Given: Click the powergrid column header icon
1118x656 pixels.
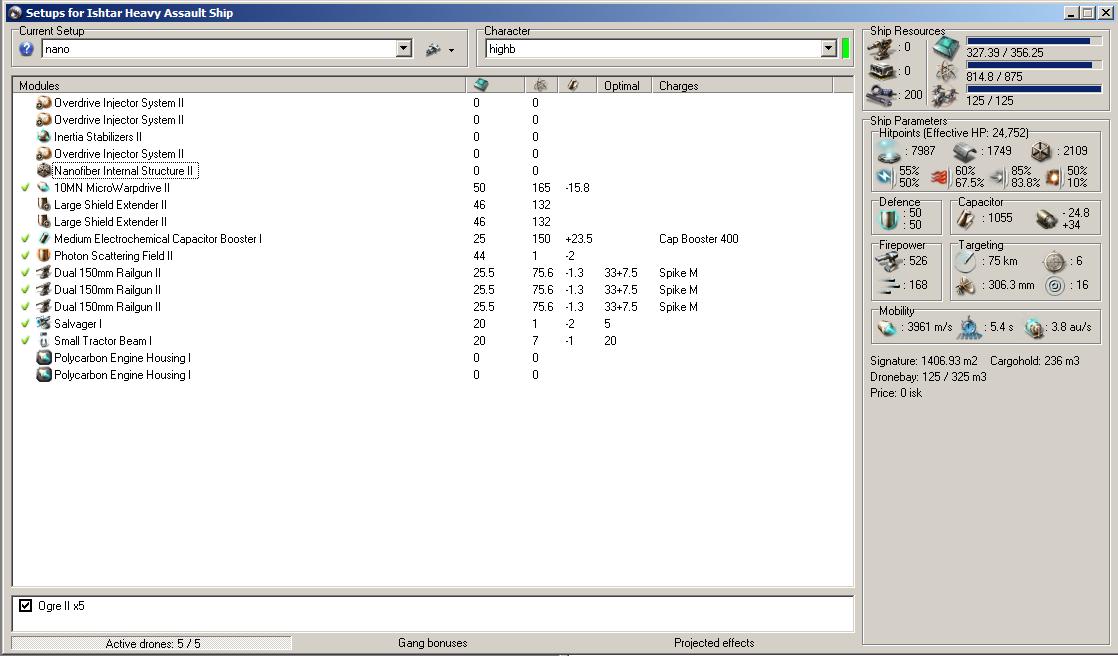Looking at the screenshot, I should pyautogui.click(x=540, y=86).
